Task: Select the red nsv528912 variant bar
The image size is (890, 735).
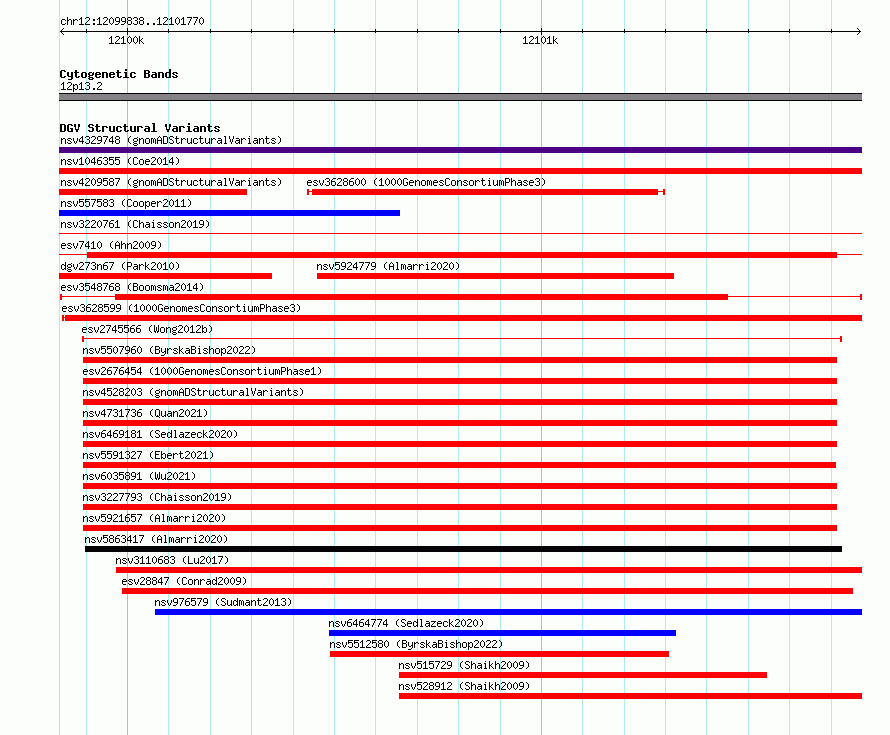Action: [x=631, y=696]
